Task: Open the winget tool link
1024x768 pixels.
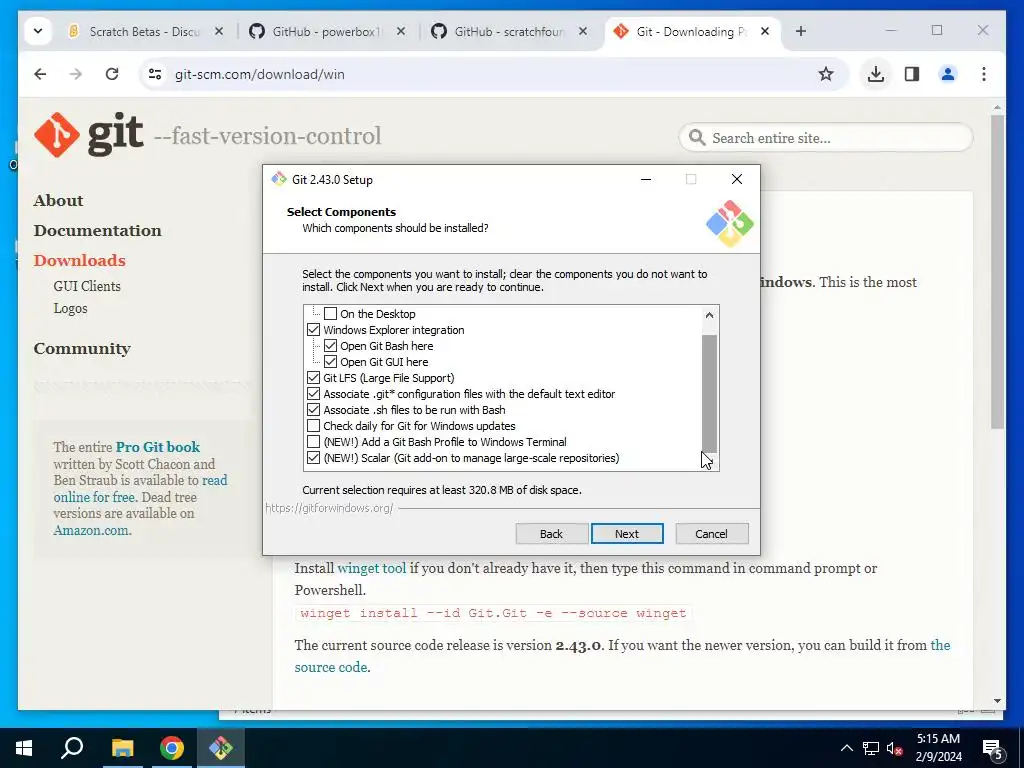Action: point(372,568)
